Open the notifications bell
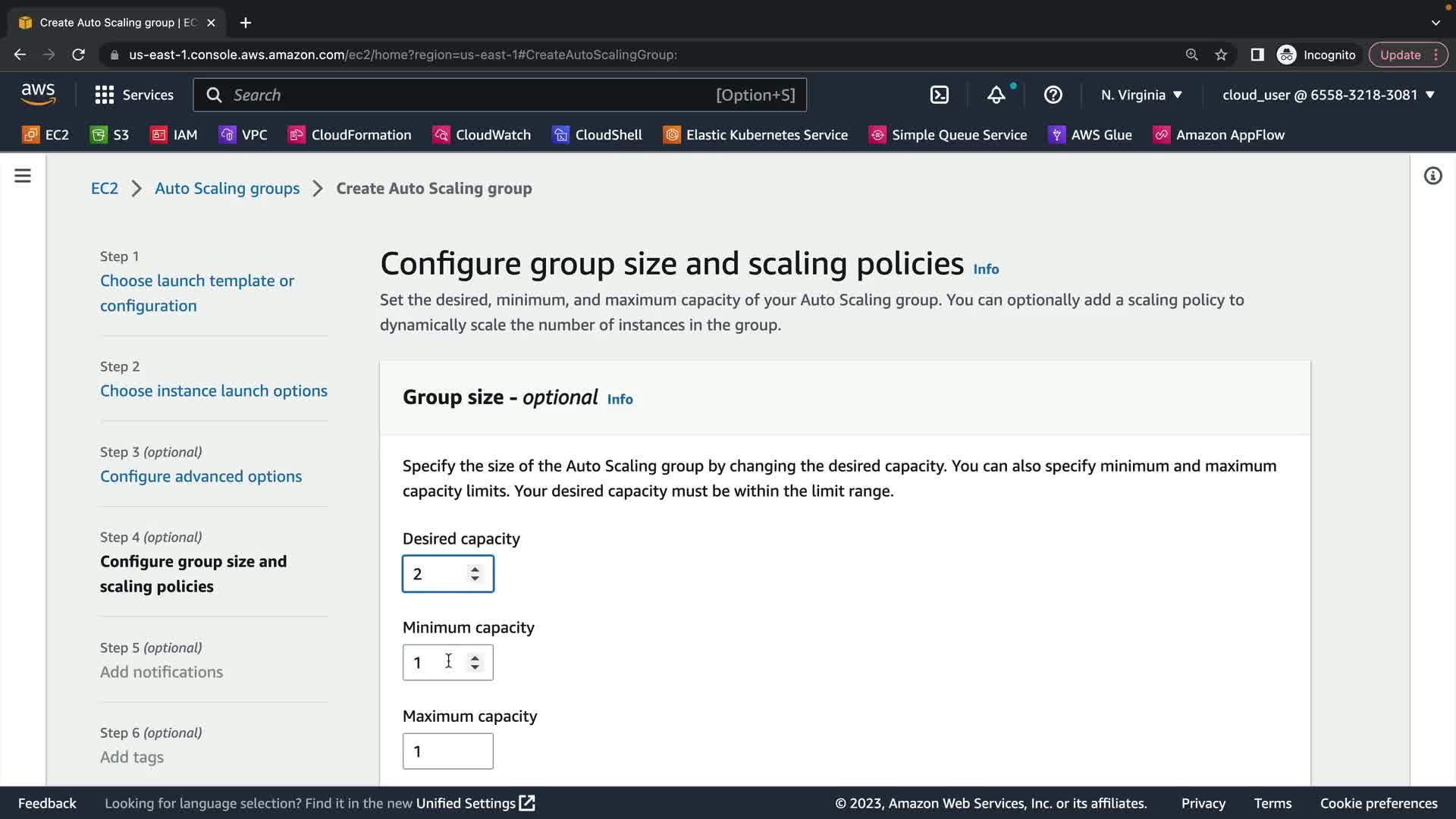Viewport: 1456px width, 819px height. (996, 95)
